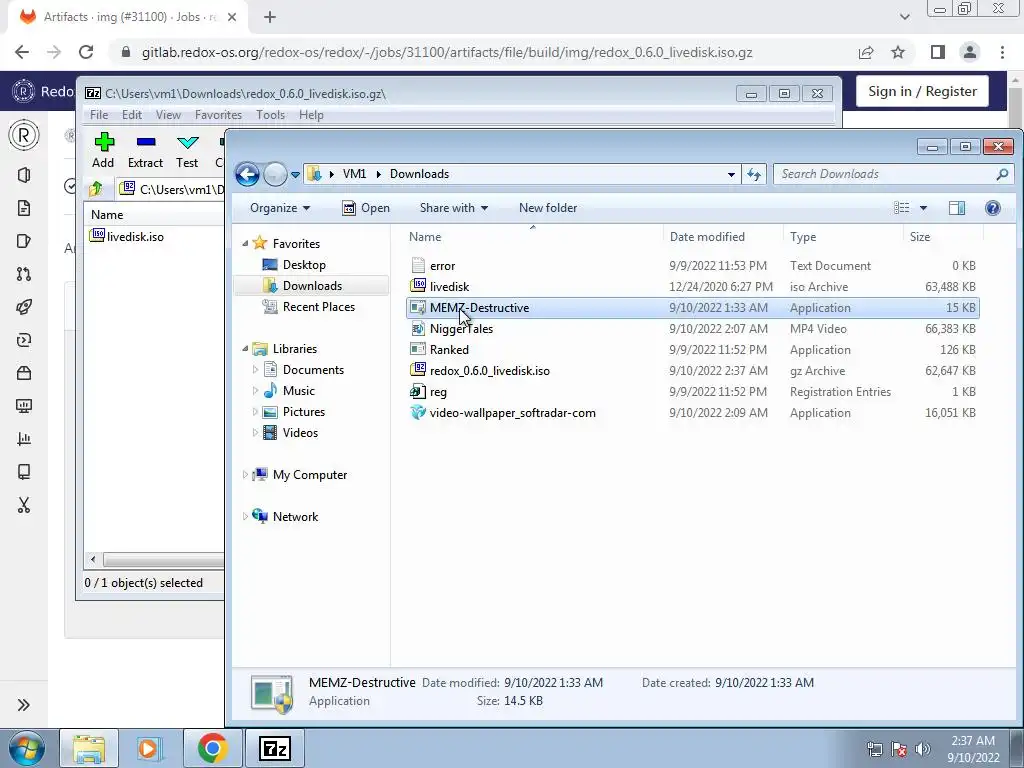
Task: Expand the Music library
Action: [x=255, y=391]
